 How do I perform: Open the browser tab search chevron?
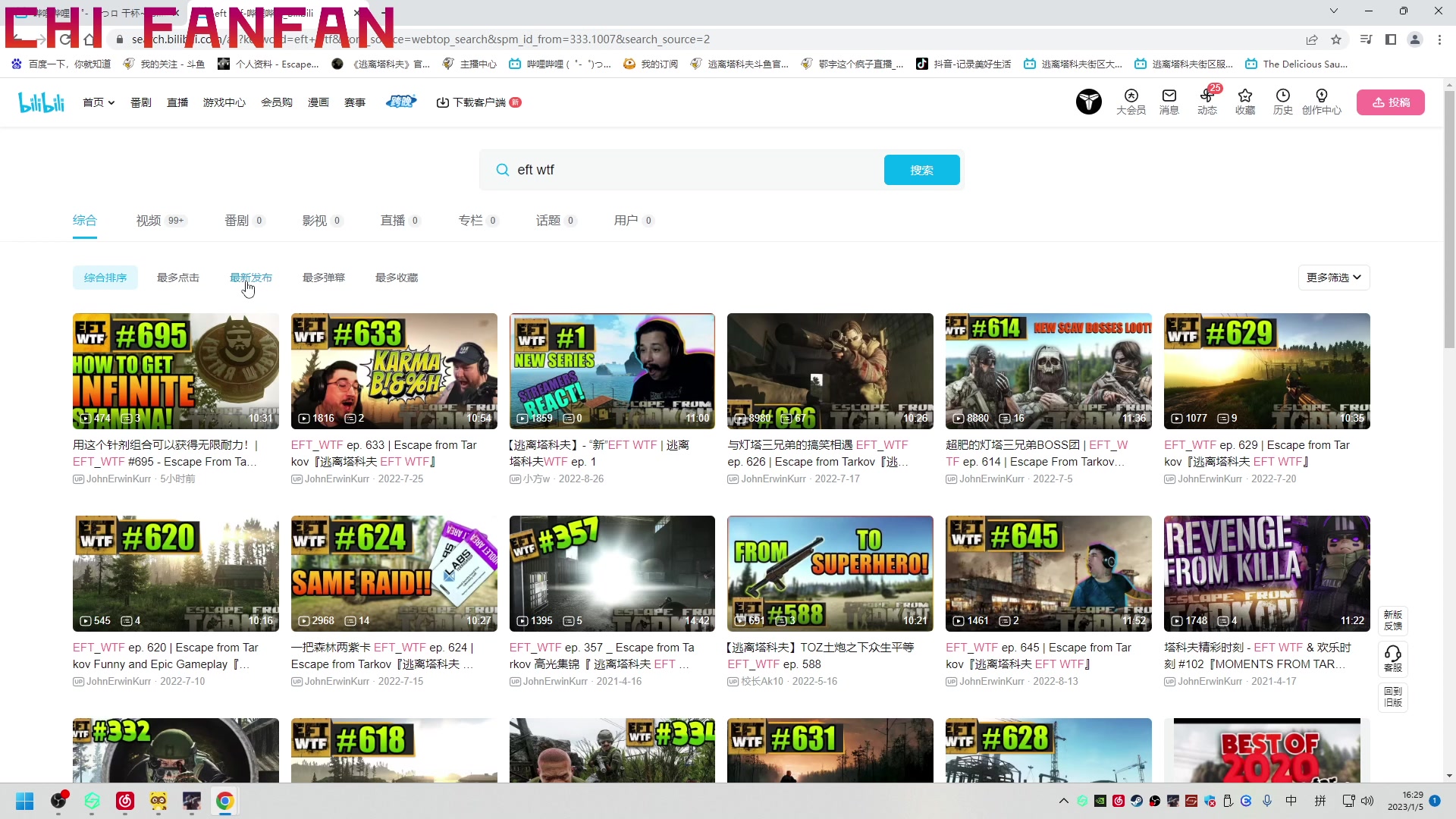1334,11
